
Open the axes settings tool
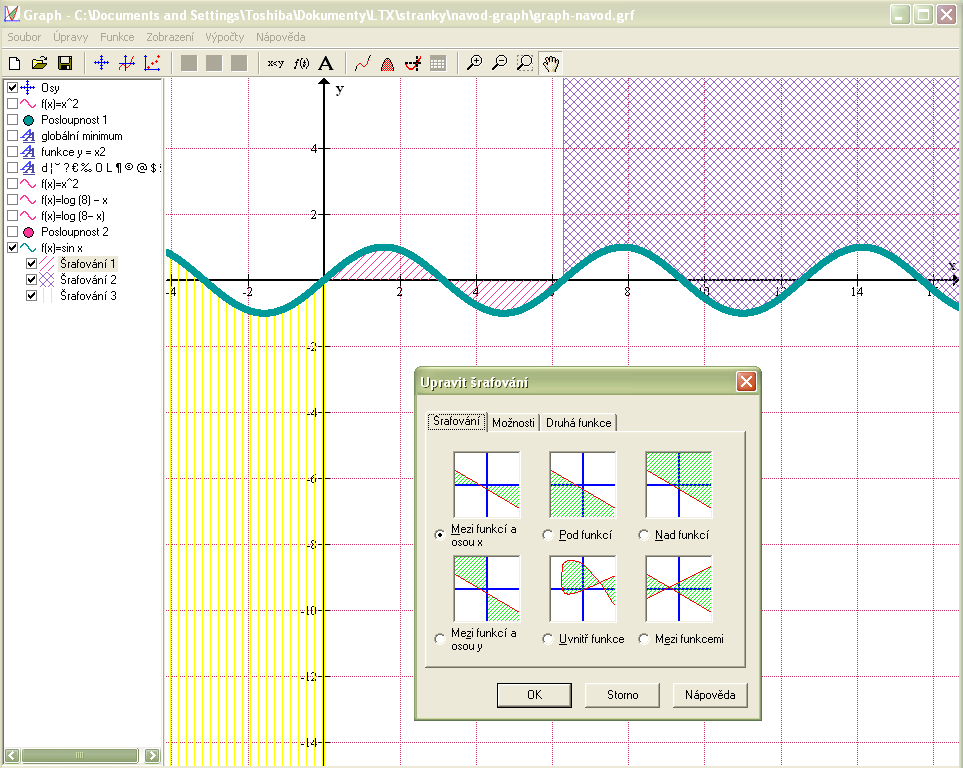(x=101, y=63)
